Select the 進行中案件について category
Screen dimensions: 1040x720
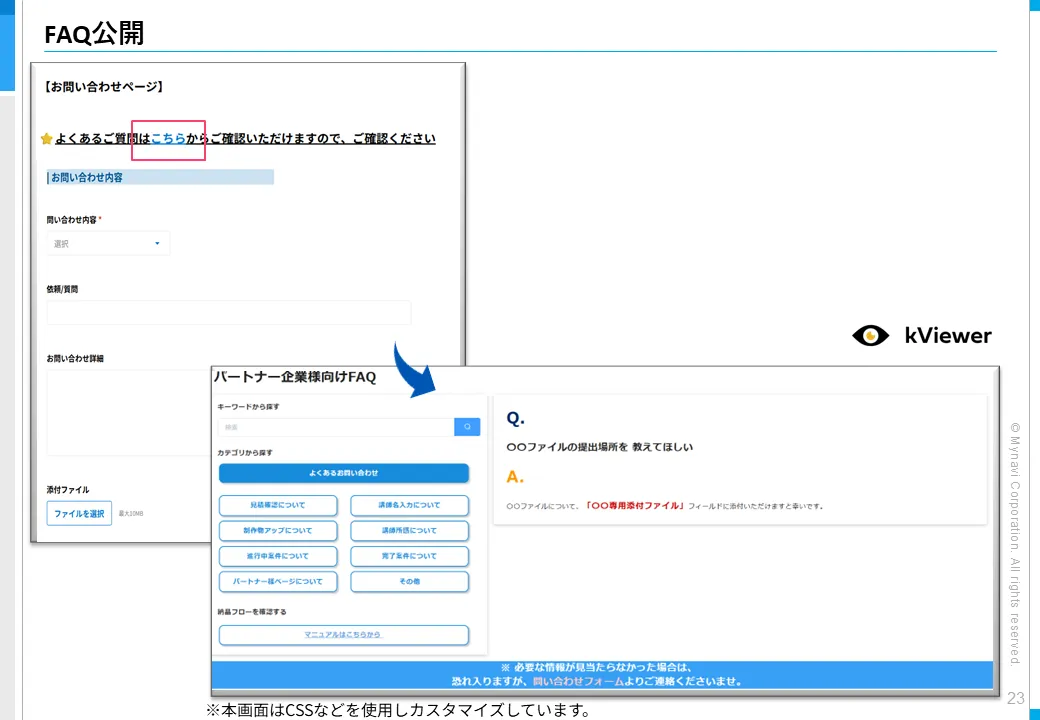278,556
